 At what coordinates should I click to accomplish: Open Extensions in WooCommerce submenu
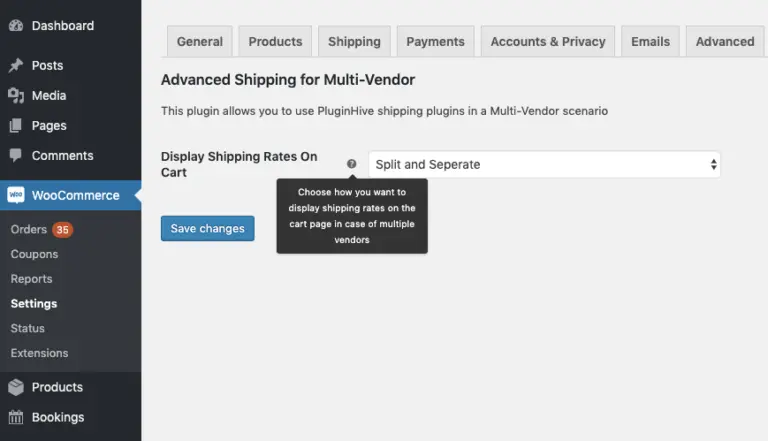pyautogui.click(x=39, y=353)
